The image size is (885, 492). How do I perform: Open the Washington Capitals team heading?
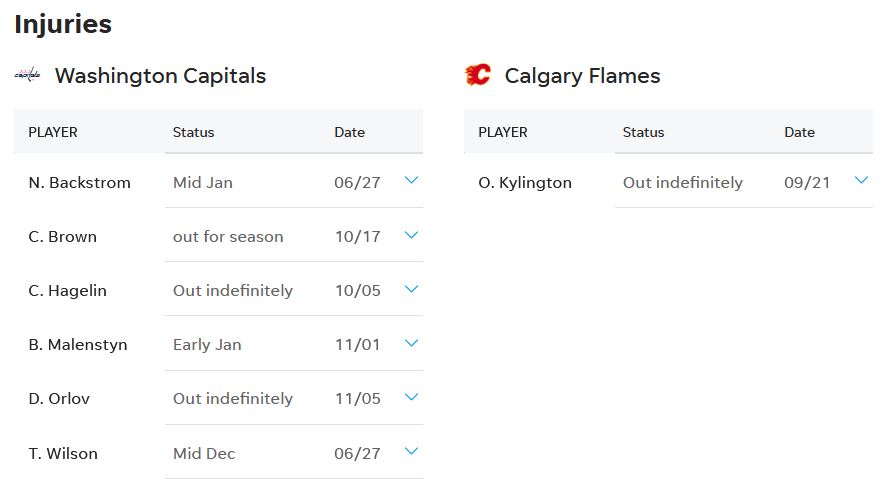point(160,76)
